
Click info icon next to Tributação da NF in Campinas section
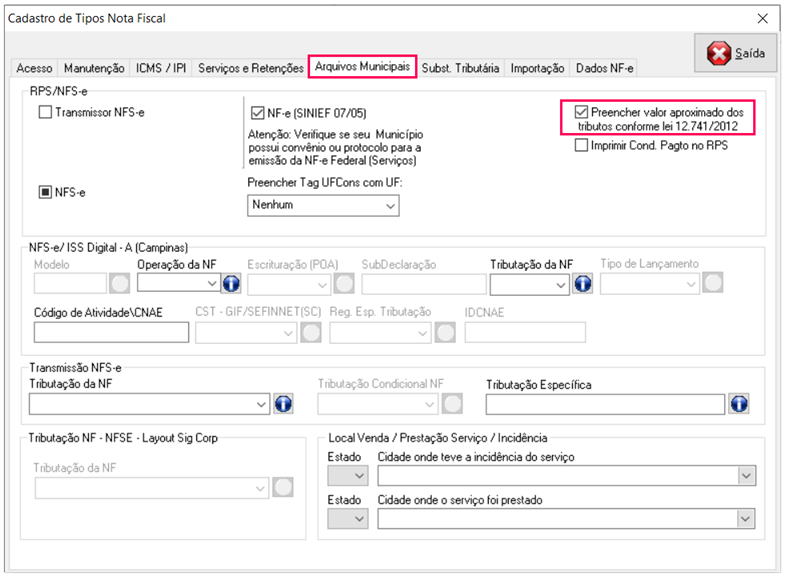[582, 284]
